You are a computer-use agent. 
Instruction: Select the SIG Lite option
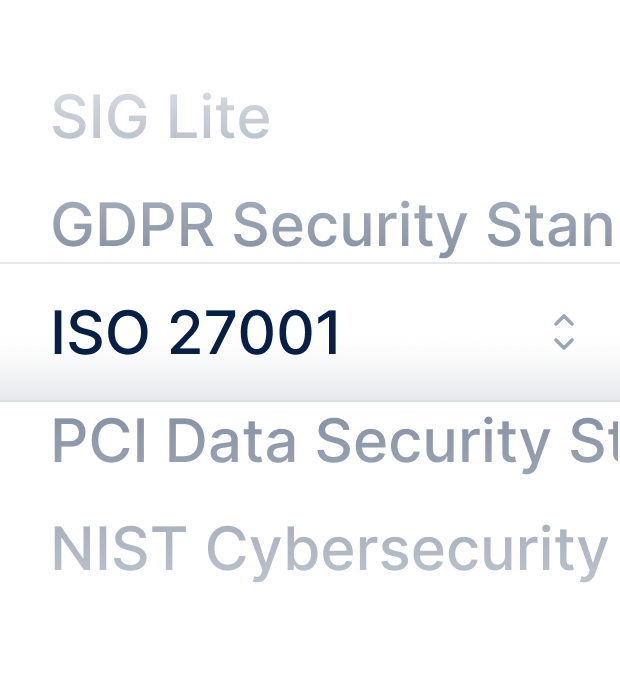click(161, 118)
